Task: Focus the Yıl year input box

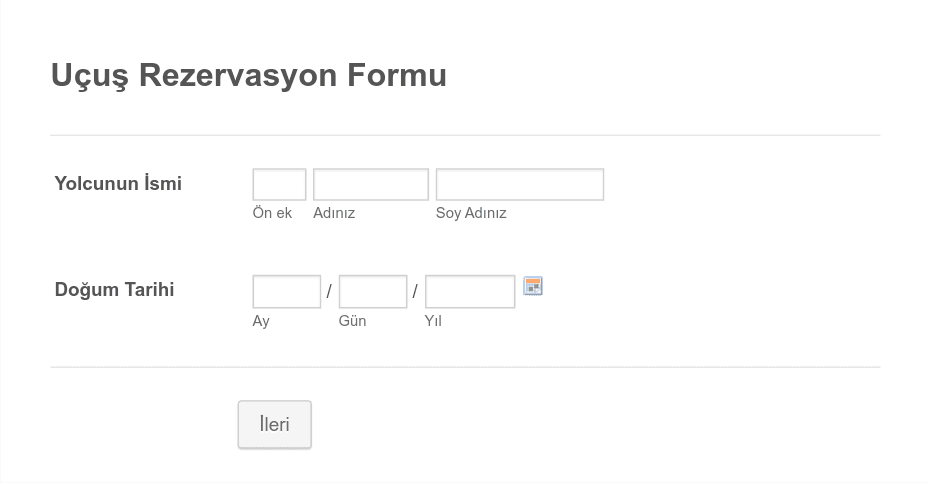Action: click(470, 291)
